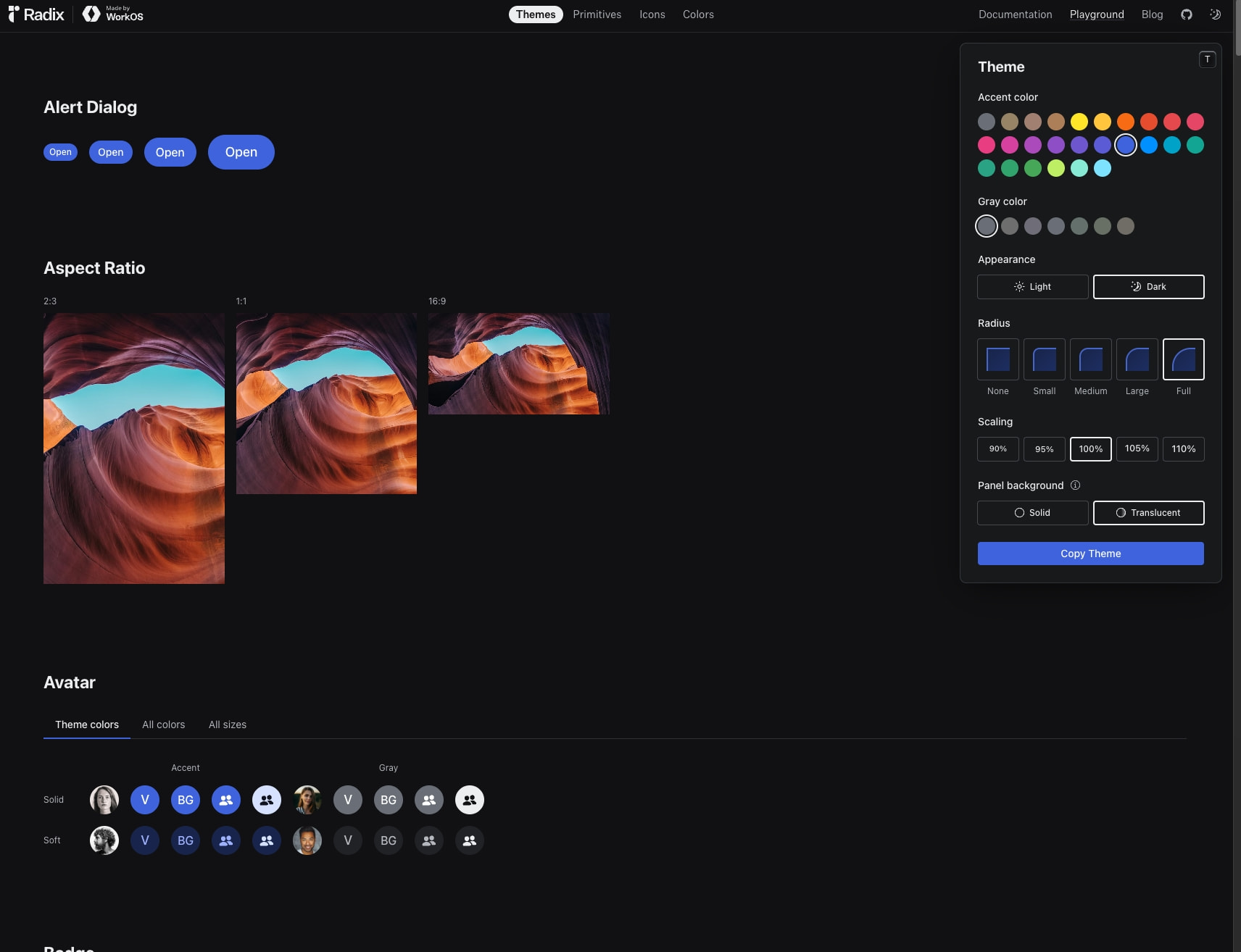Select the Theme colors tab under Avatar
Image resolution: width=1241 pixels, height=952 pixels.
point(87,725)
